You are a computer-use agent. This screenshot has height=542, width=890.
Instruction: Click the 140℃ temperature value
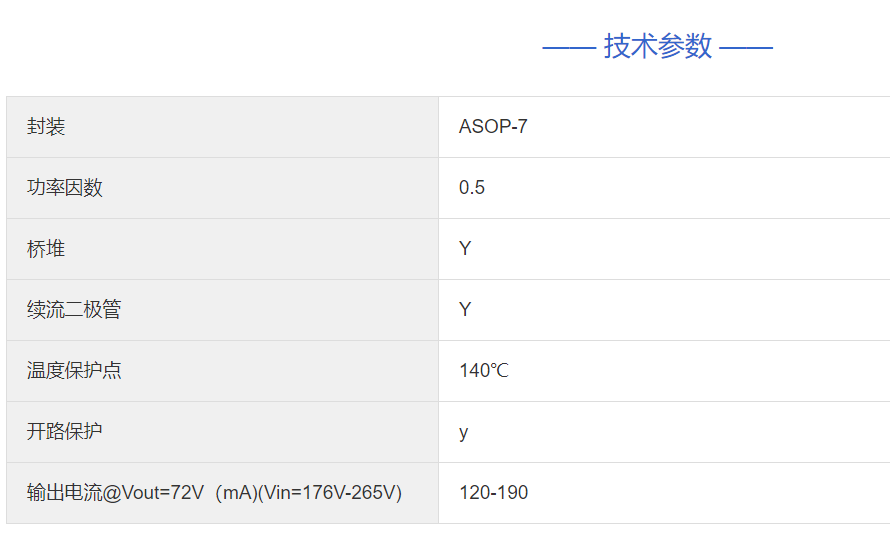484,371
